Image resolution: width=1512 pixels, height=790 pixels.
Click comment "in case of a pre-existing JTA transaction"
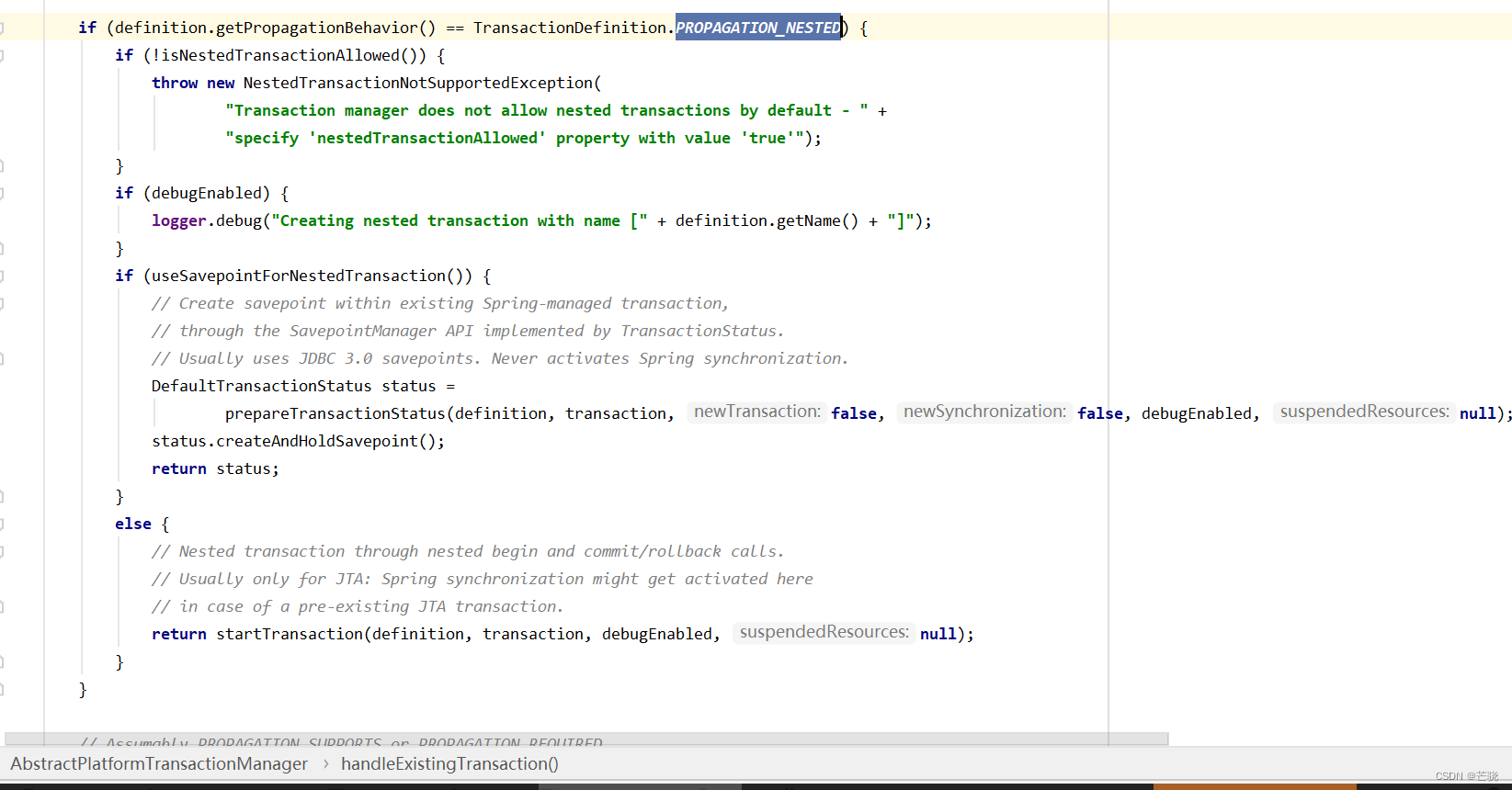[358, 606]
